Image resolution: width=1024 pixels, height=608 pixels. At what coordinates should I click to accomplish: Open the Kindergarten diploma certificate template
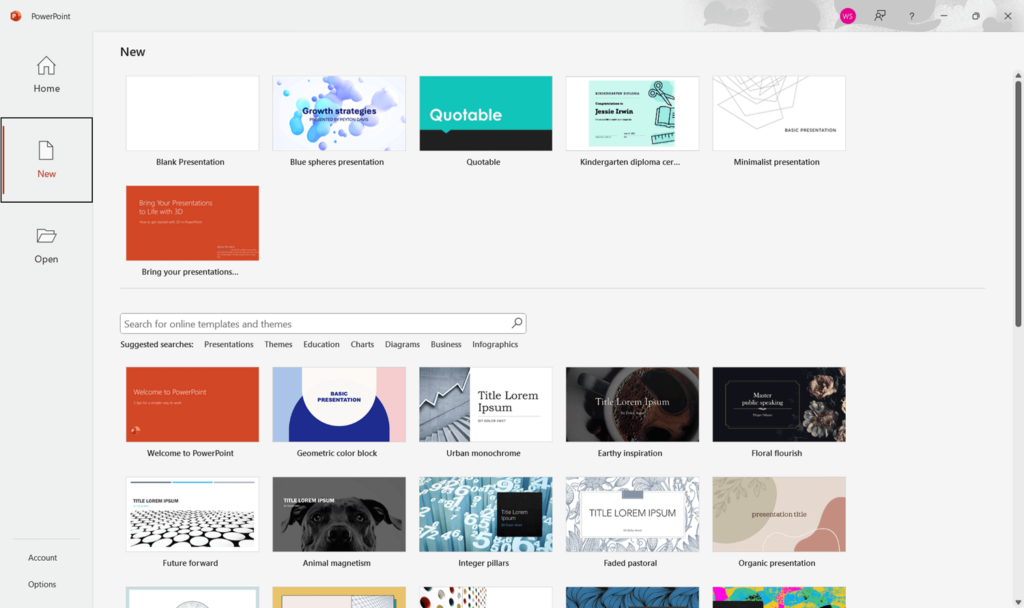click(x=632, y=112)
